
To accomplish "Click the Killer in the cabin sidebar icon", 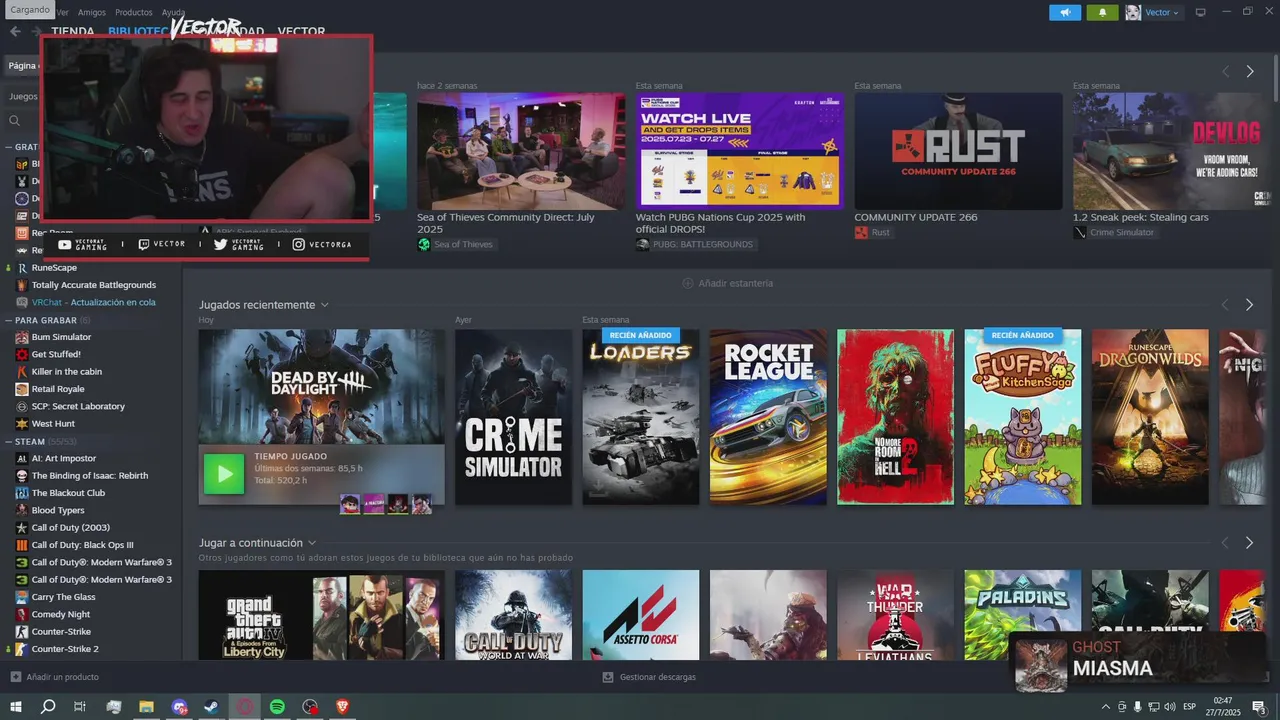I will coord(22,371).
